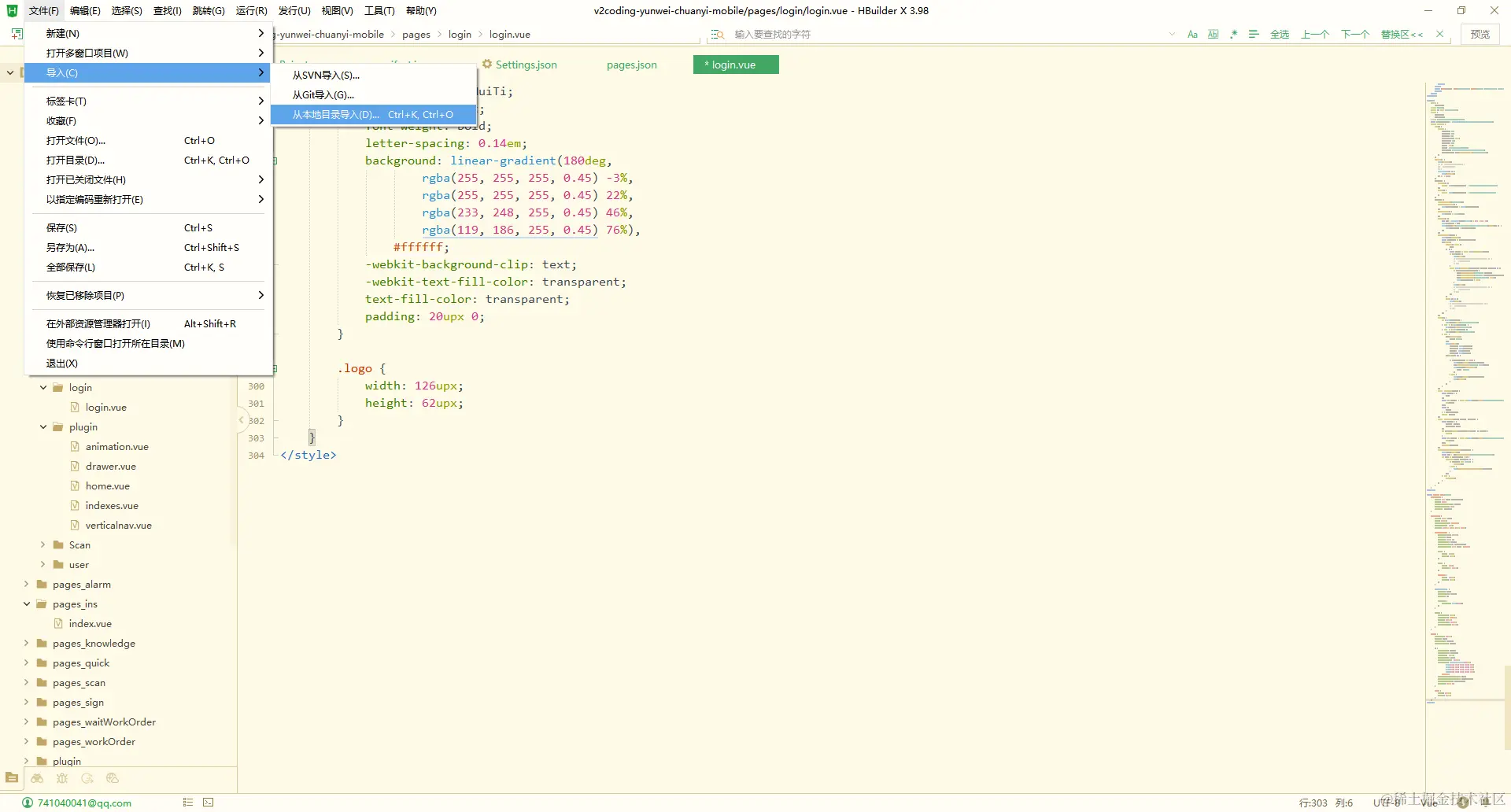Viewport: 1511px width, 812px height.
Task: Click the code minimap overview
Action: click(1465, 393)
